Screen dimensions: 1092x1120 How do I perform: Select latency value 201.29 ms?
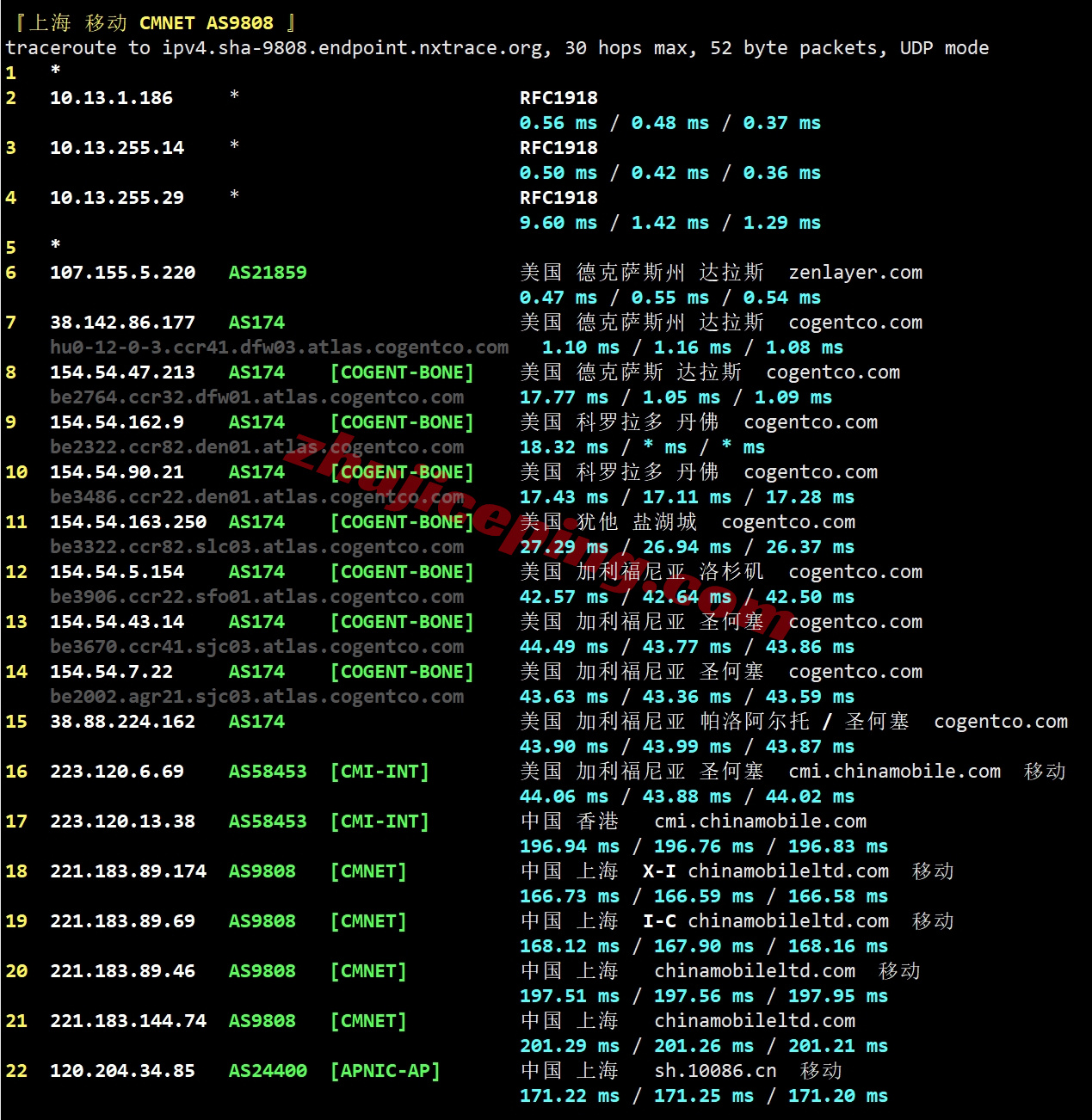click(x=570, y=1046)
